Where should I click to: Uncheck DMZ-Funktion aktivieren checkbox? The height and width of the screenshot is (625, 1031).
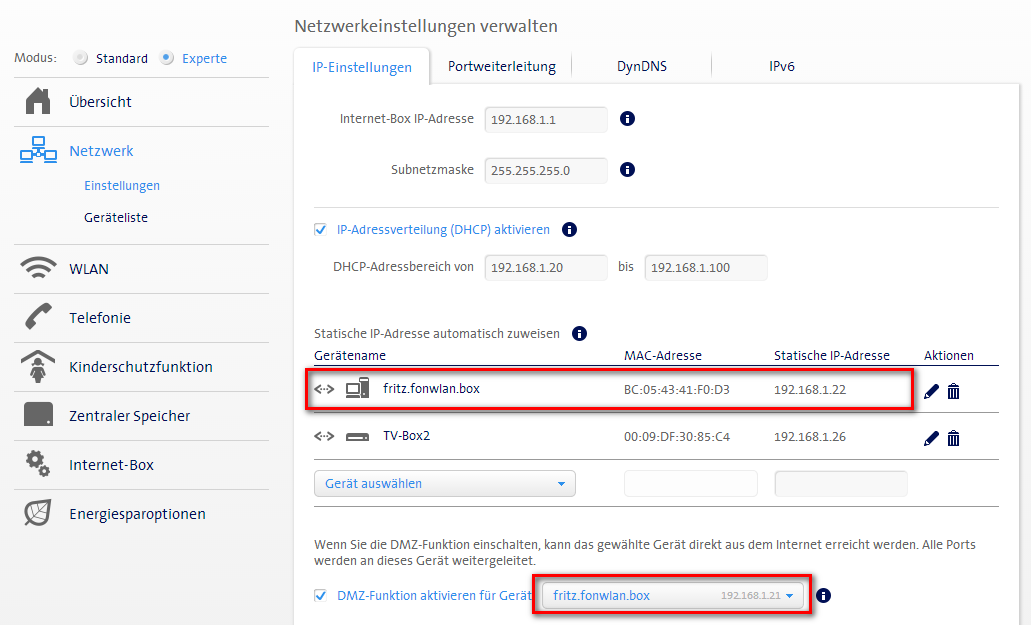pyautogui.click(x=321, y=596)
